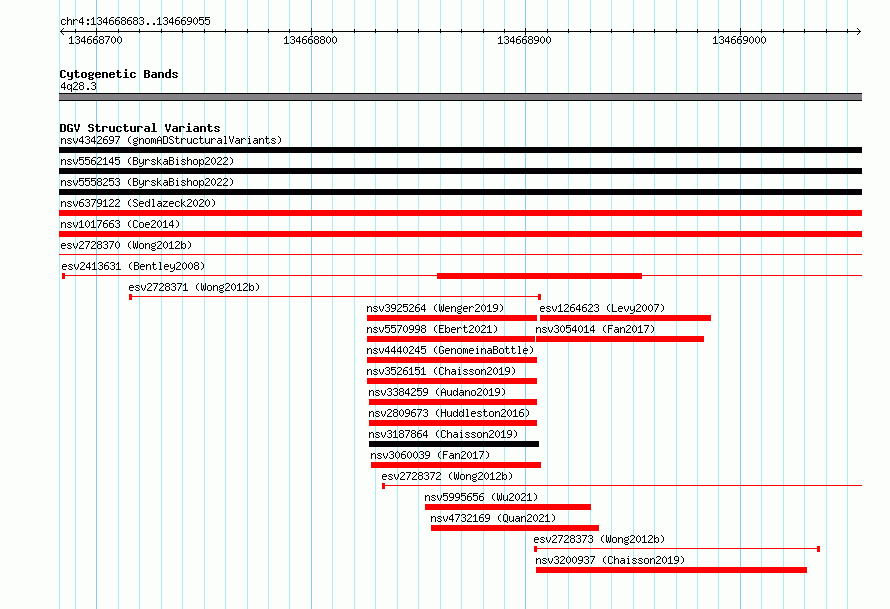The height and width of the screenshot is (609, 890).
Task: Open the nsv3054014 (Fan2017) label
Action: point(595,329)
